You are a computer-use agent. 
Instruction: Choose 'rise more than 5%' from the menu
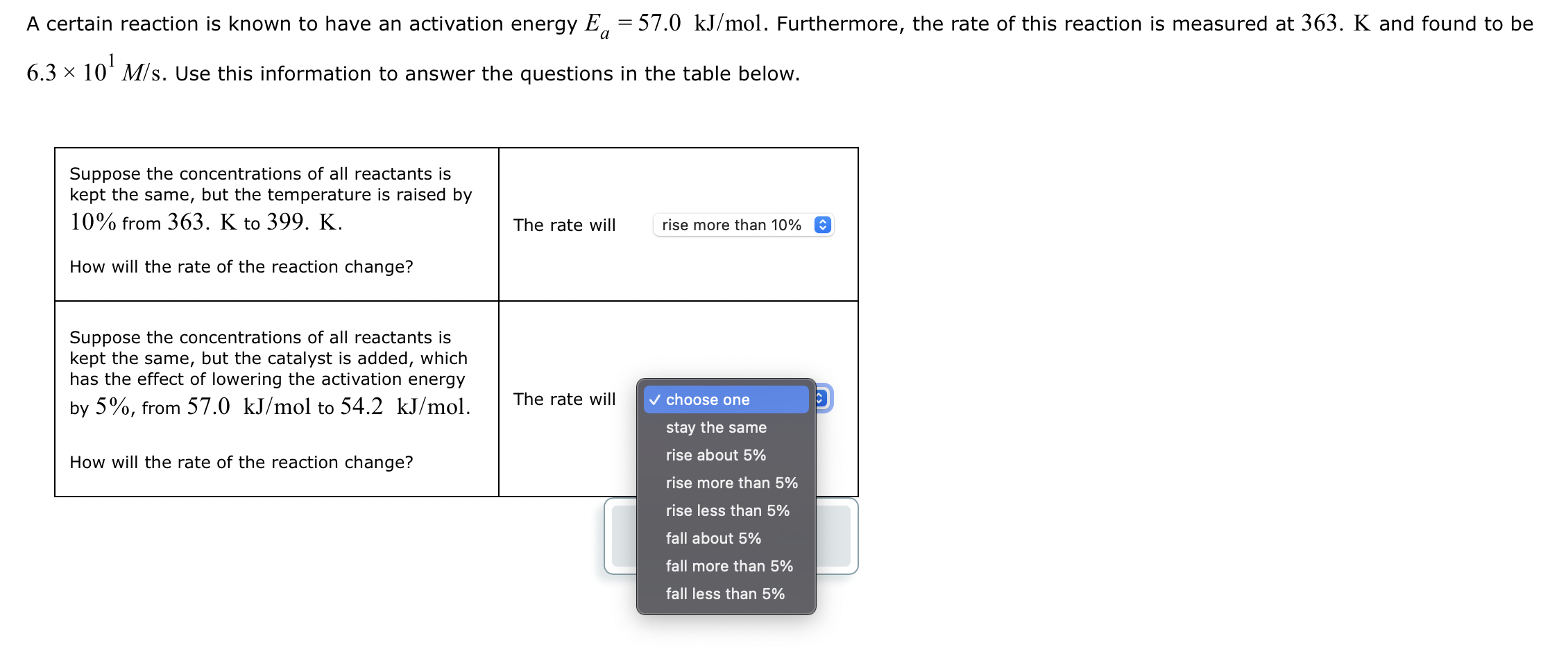click(731, 483)
